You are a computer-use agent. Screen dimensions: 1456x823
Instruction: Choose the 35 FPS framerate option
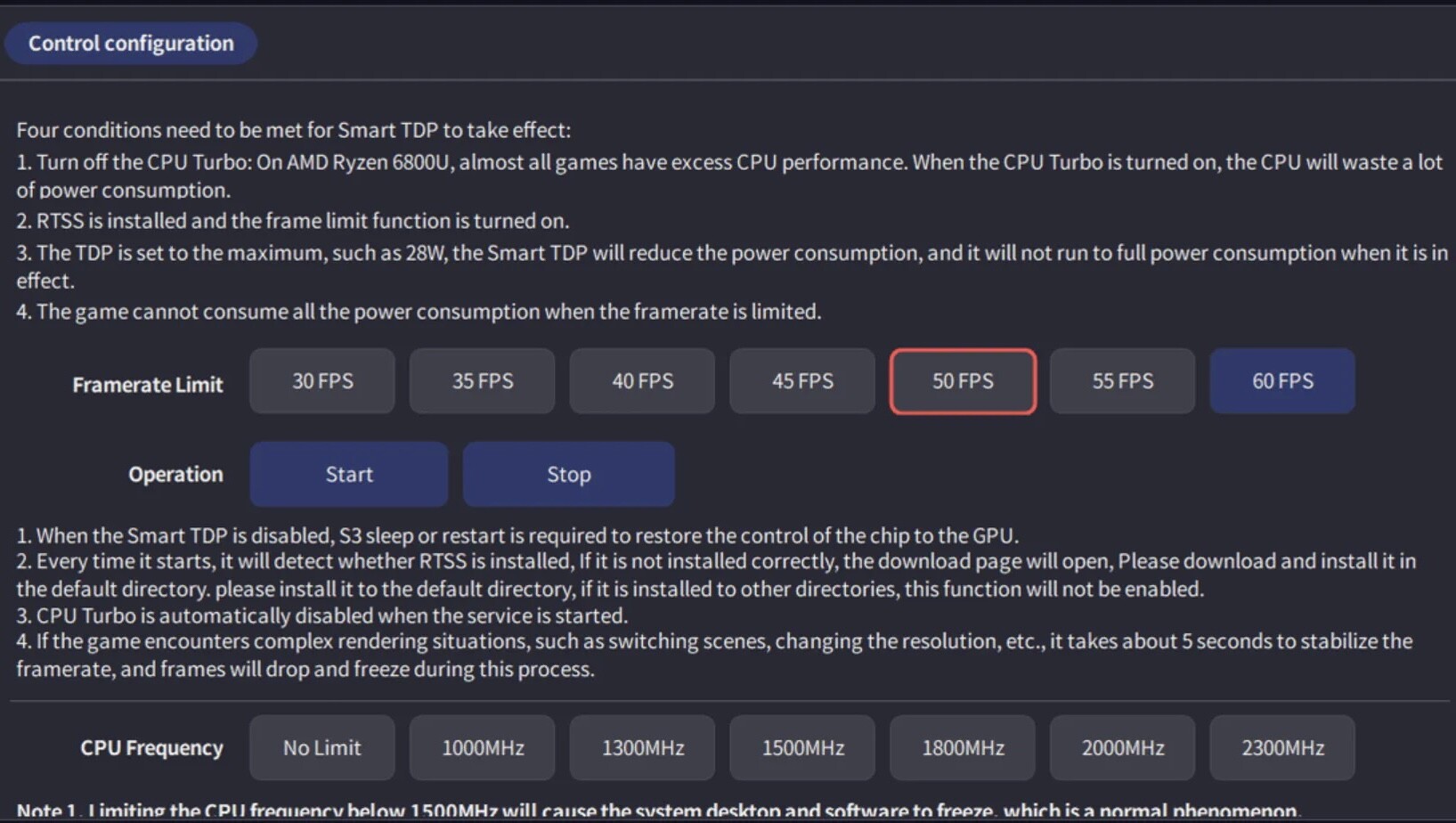point(482,381)
